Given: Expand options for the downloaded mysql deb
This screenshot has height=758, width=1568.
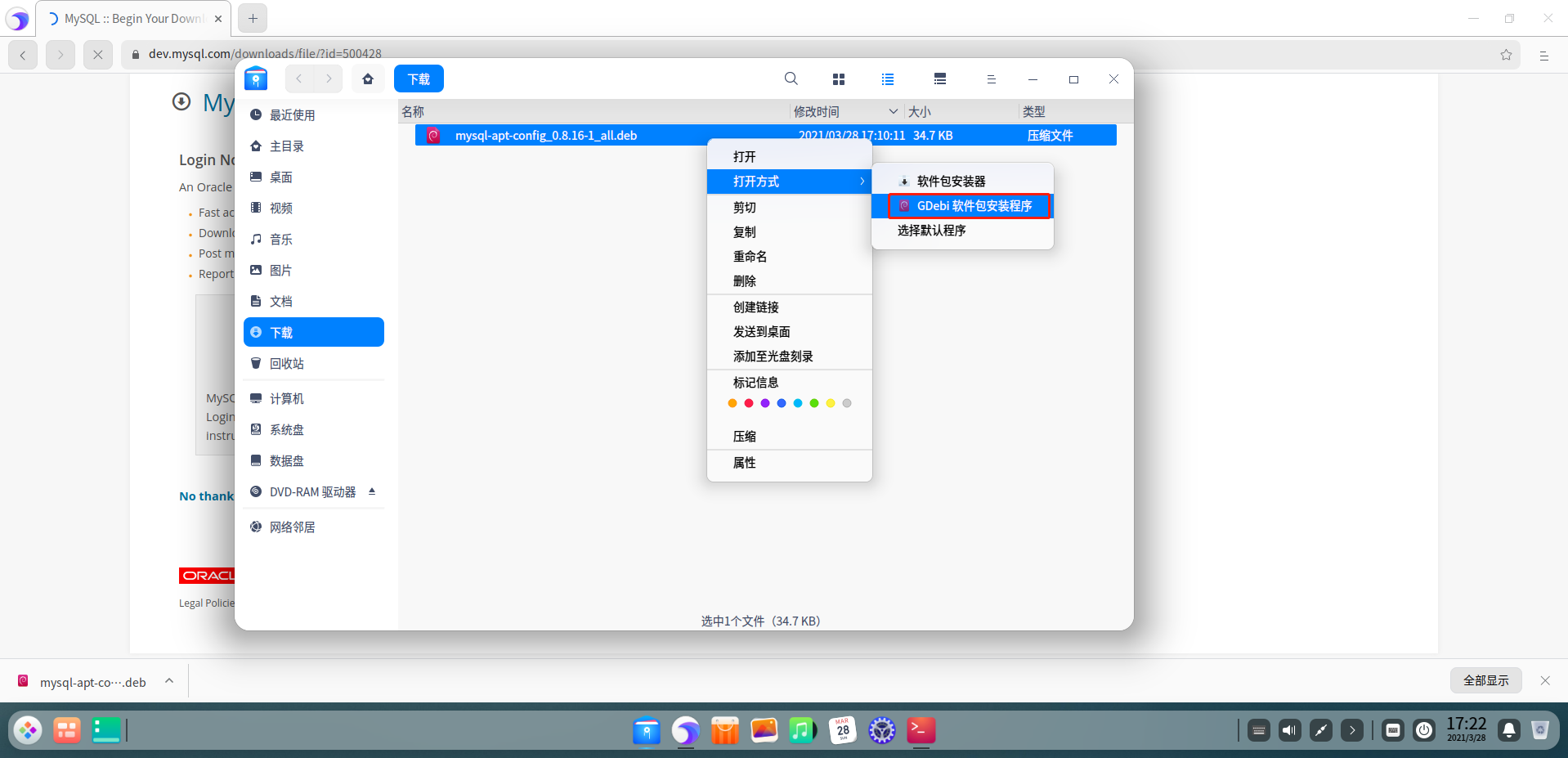Looking at the screenshot, I should (169, 680).
